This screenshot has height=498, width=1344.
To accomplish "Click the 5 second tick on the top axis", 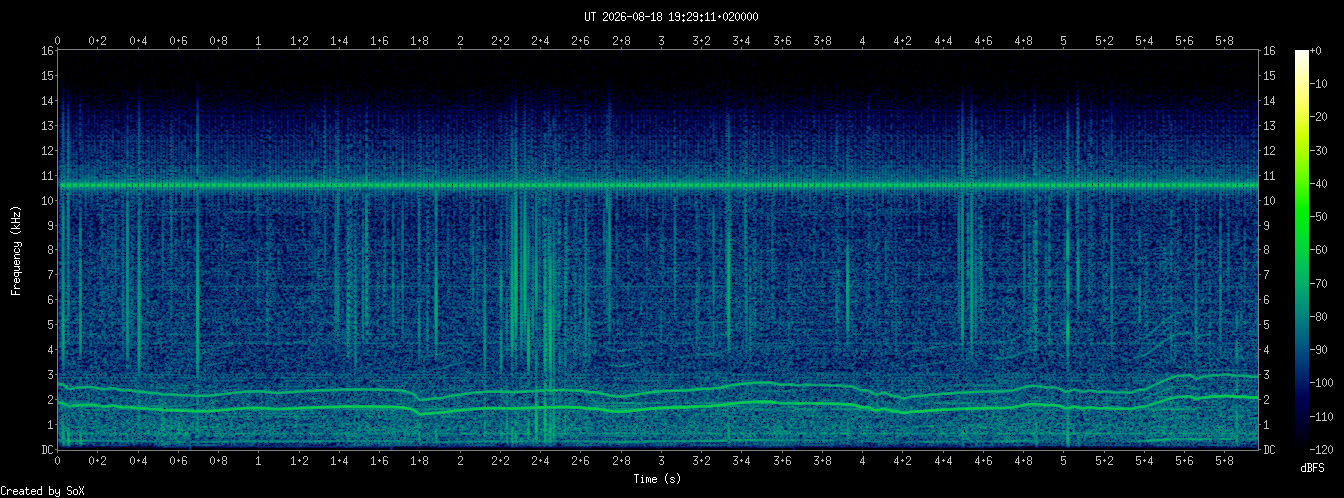I will (1064, 41).
